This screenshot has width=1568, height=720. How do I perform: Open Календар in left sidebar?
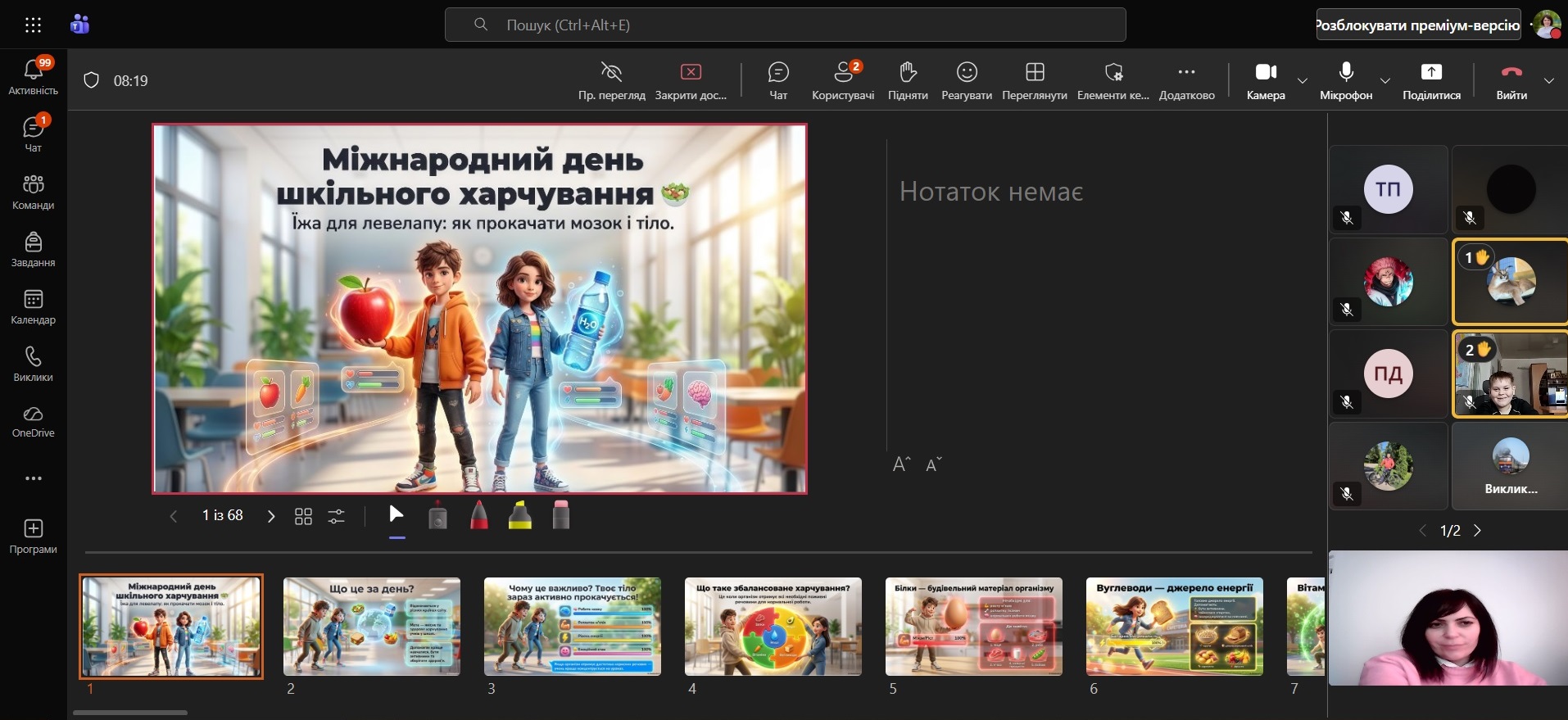coord(34,307)
